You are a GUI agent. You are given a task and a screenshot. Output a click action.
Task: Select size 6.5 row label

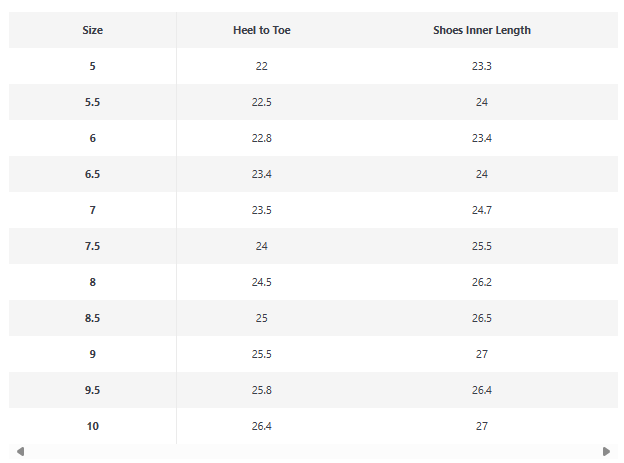[92, 174]
